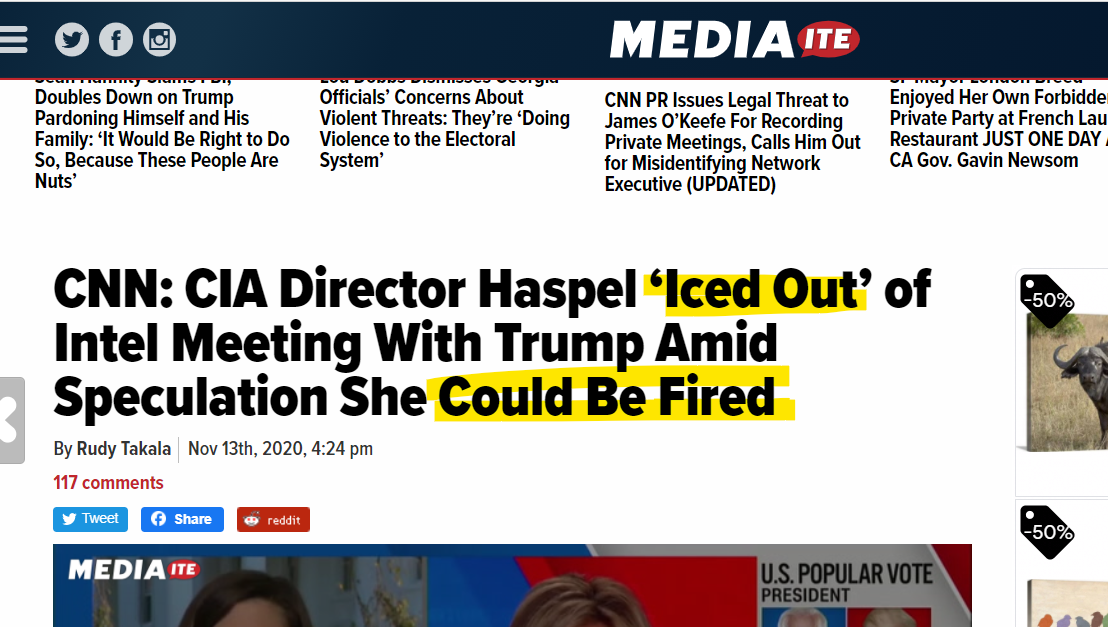This screenshot has height=627, width=1108.
Task: Open the CNN PR legal threat O'Keefe story
Action: pyautogui.click(x=733, y=142)
